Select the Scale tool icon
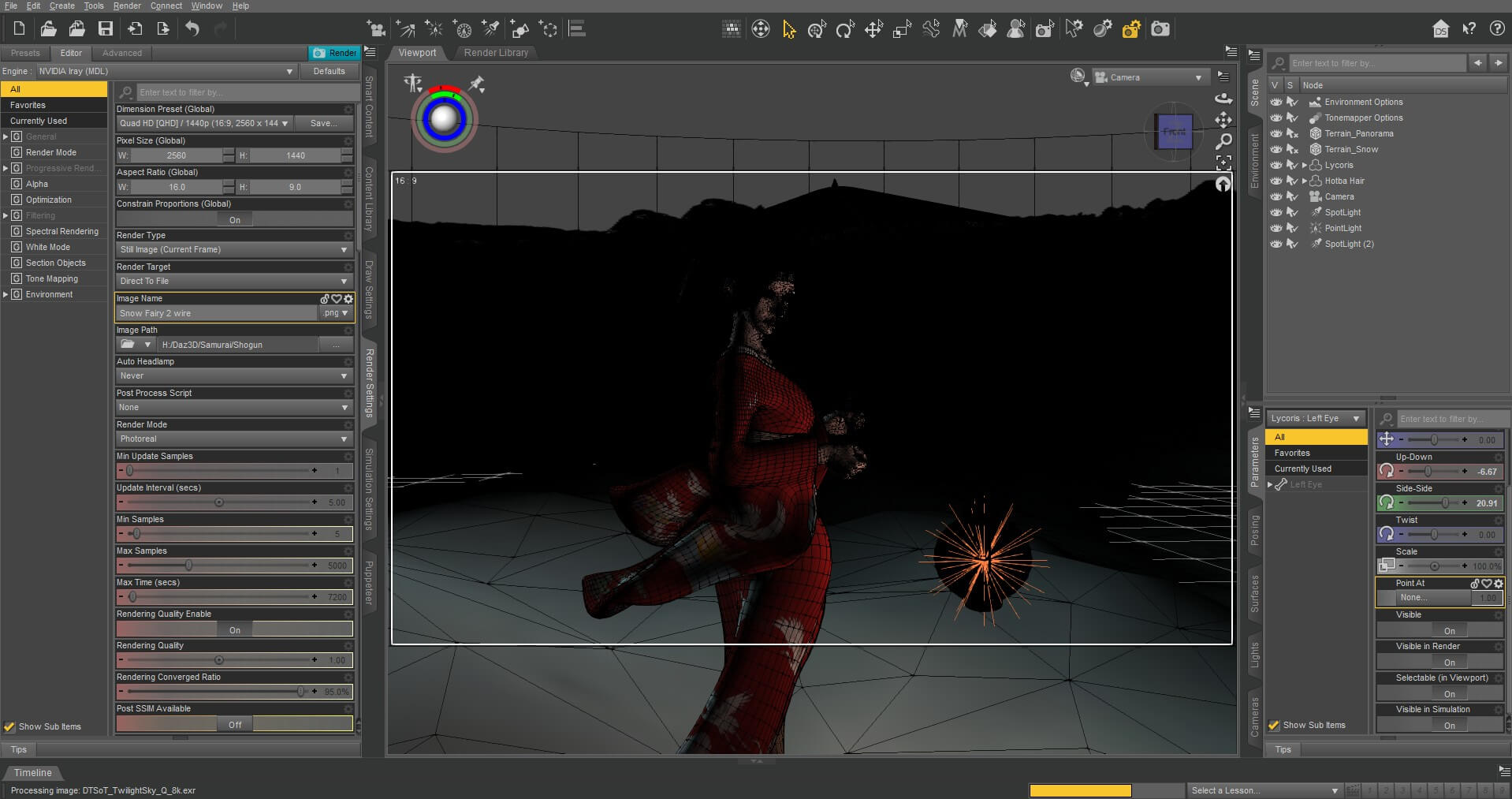The image size is (1512, 799). pyautogui.click(x=902, y=29)
